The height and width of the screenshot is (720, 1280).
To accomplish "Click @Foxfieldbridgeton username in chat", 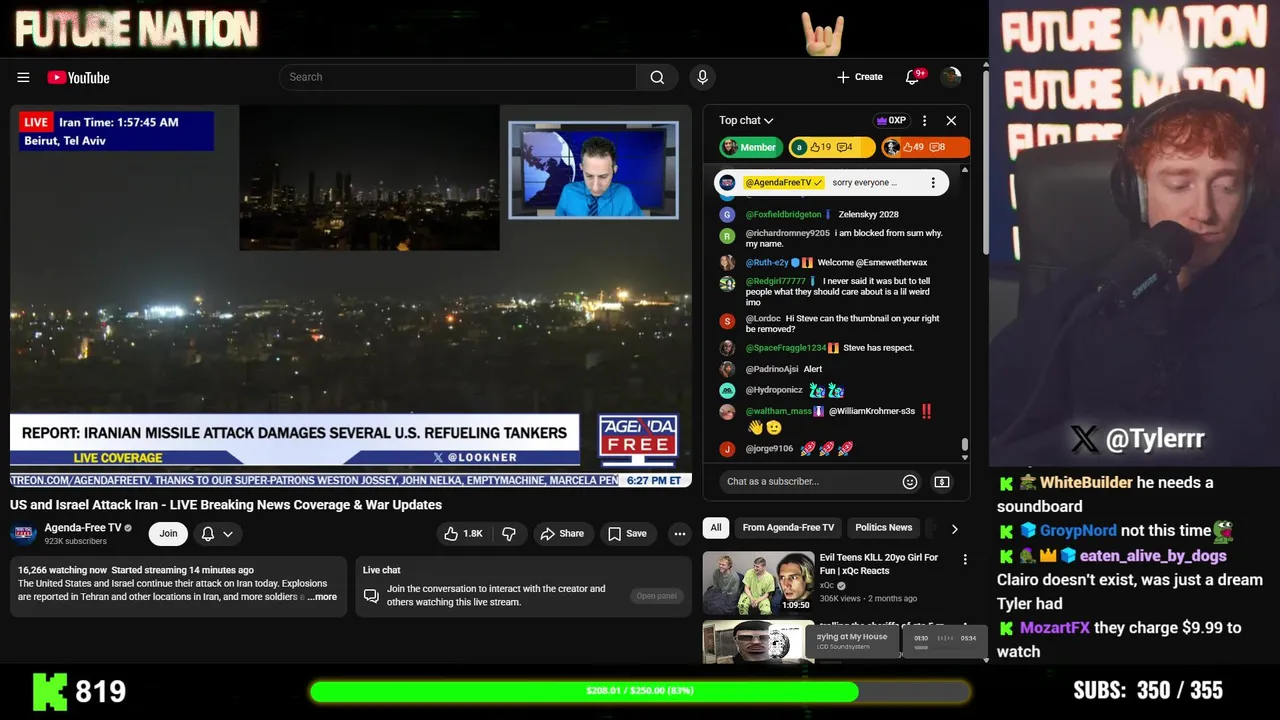I will 783,215.
